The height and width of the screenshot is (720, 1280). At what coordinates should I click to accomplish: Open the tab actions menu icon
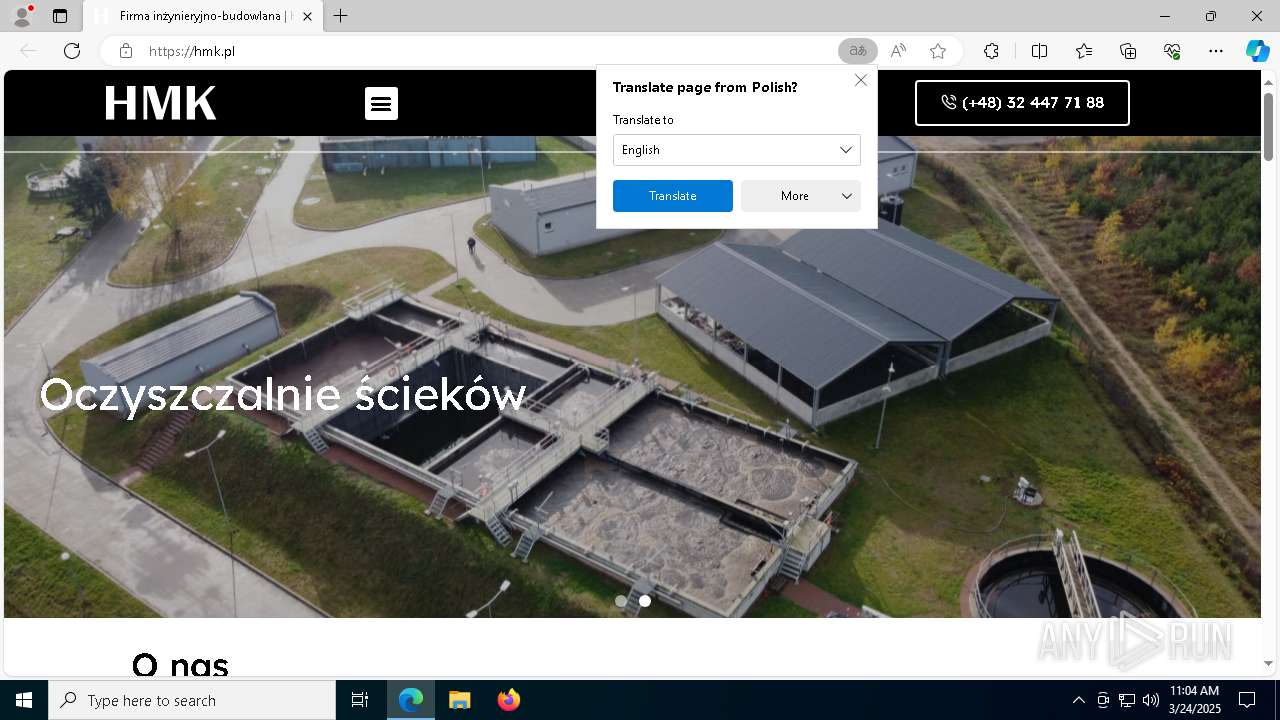coord(60,16)
